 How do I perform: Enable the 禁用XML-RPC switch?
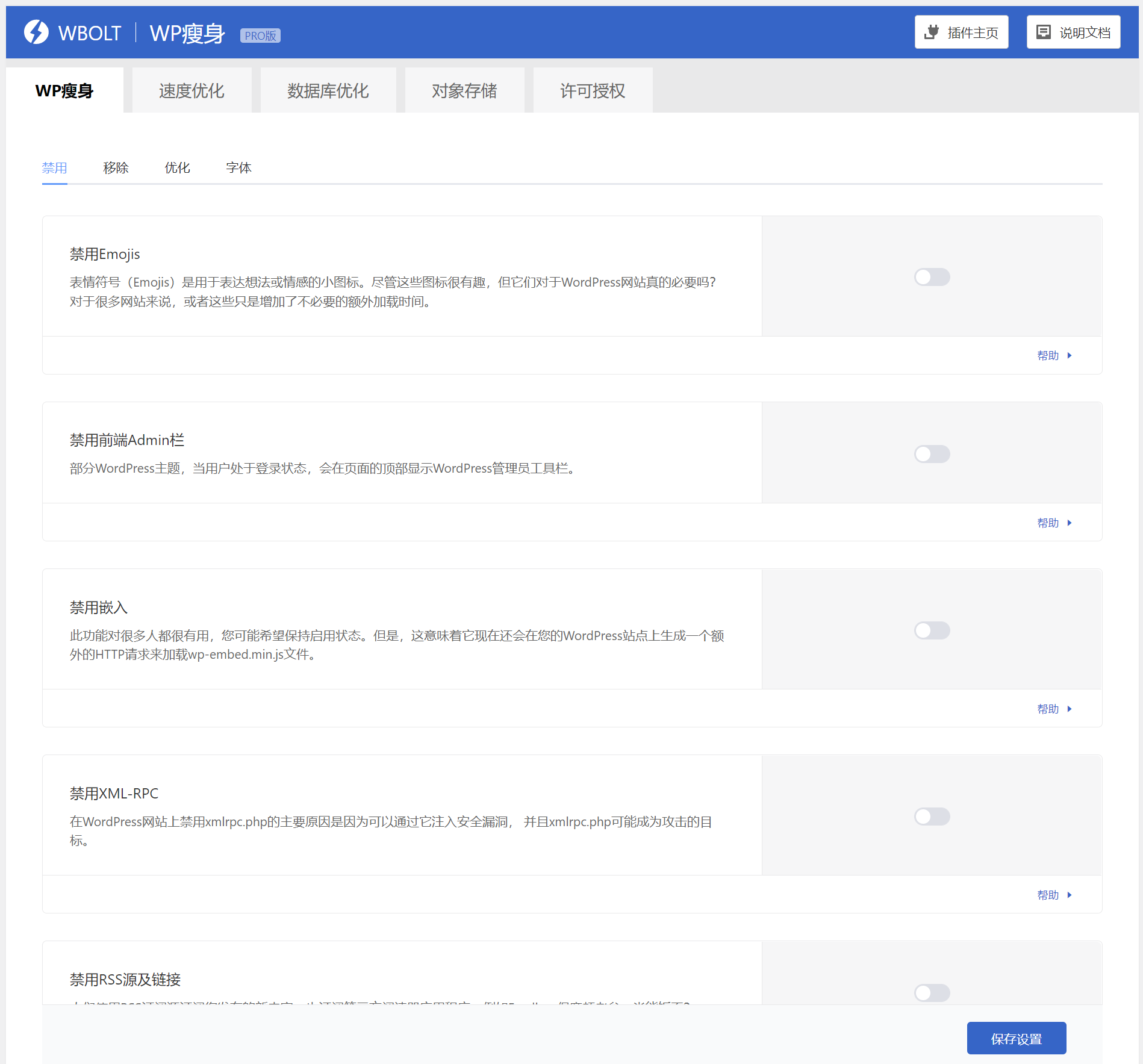point(932,817)
